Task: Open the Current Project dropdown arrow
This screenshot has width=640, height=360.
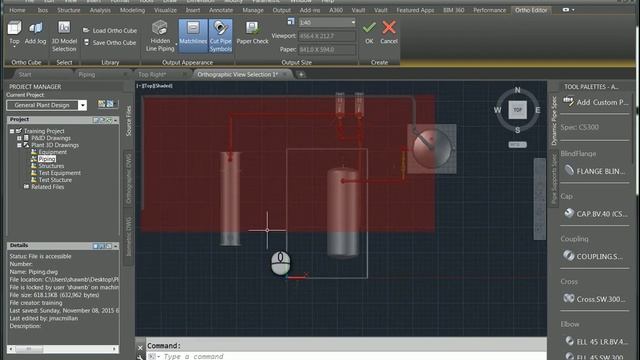Action: 82,105
